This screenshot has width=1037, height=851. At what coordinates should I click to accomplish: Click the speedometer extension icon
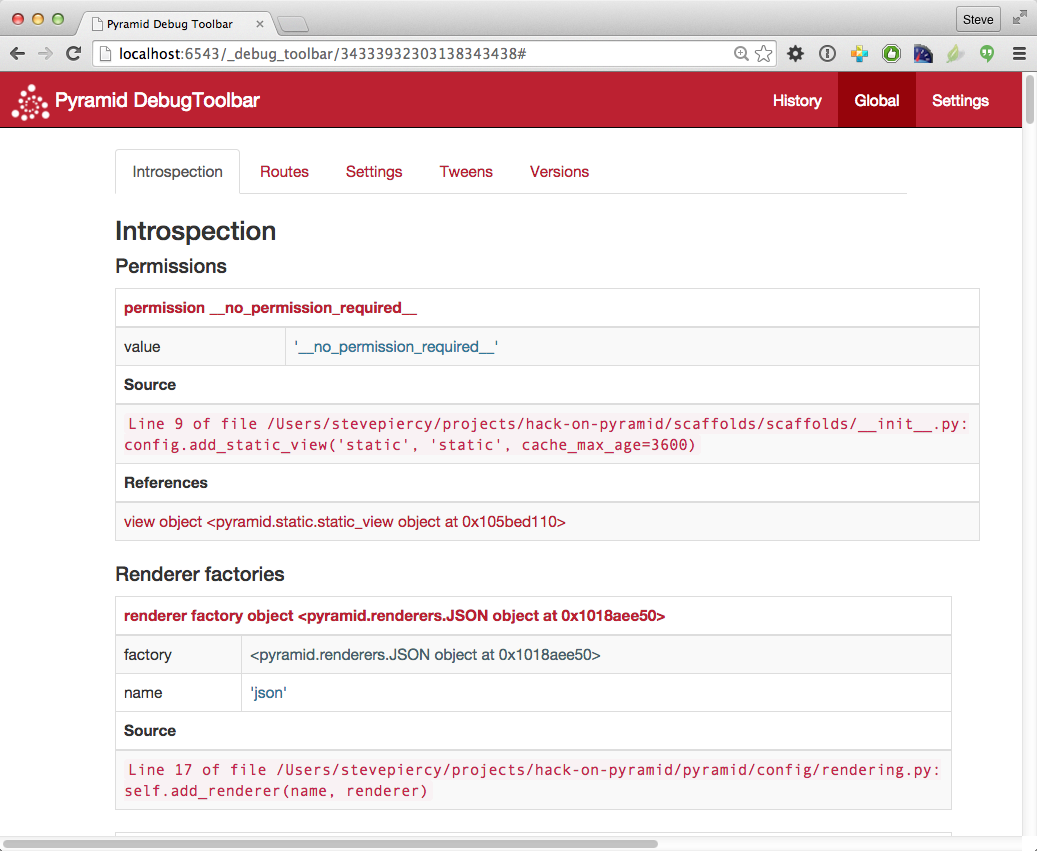(923, 54)
